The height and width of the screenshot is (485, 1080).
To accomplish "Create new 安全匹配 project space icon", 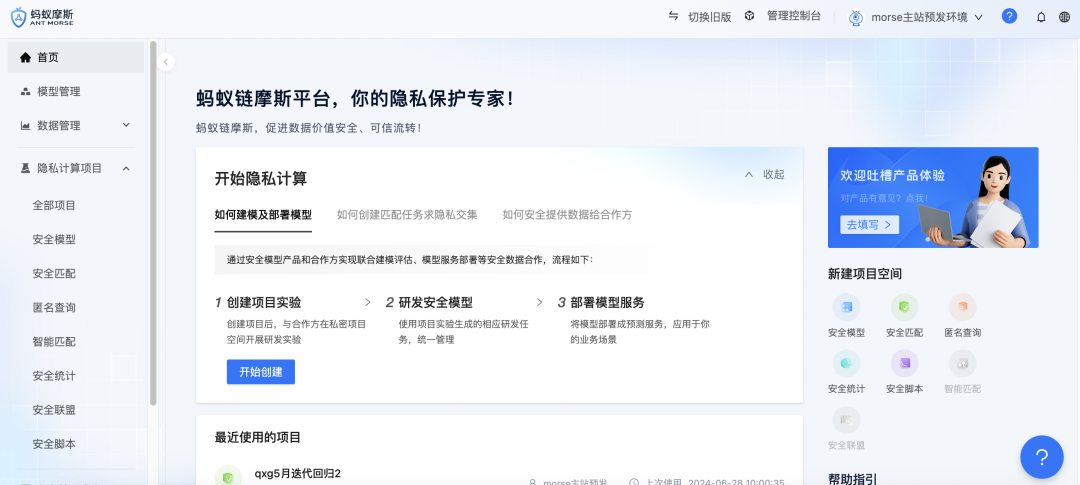I will (904, 307).
